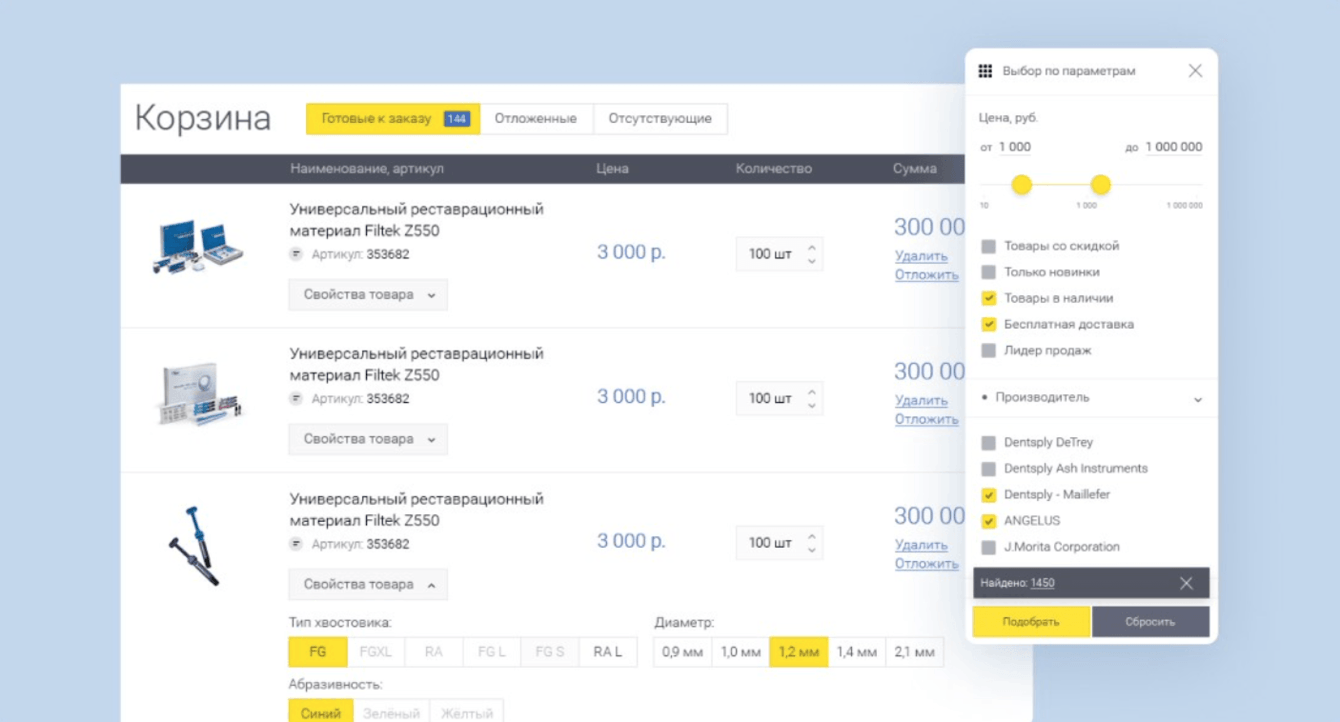Click the Артикул icon in the first product row

pyautogui.click(x=296, y=254)
